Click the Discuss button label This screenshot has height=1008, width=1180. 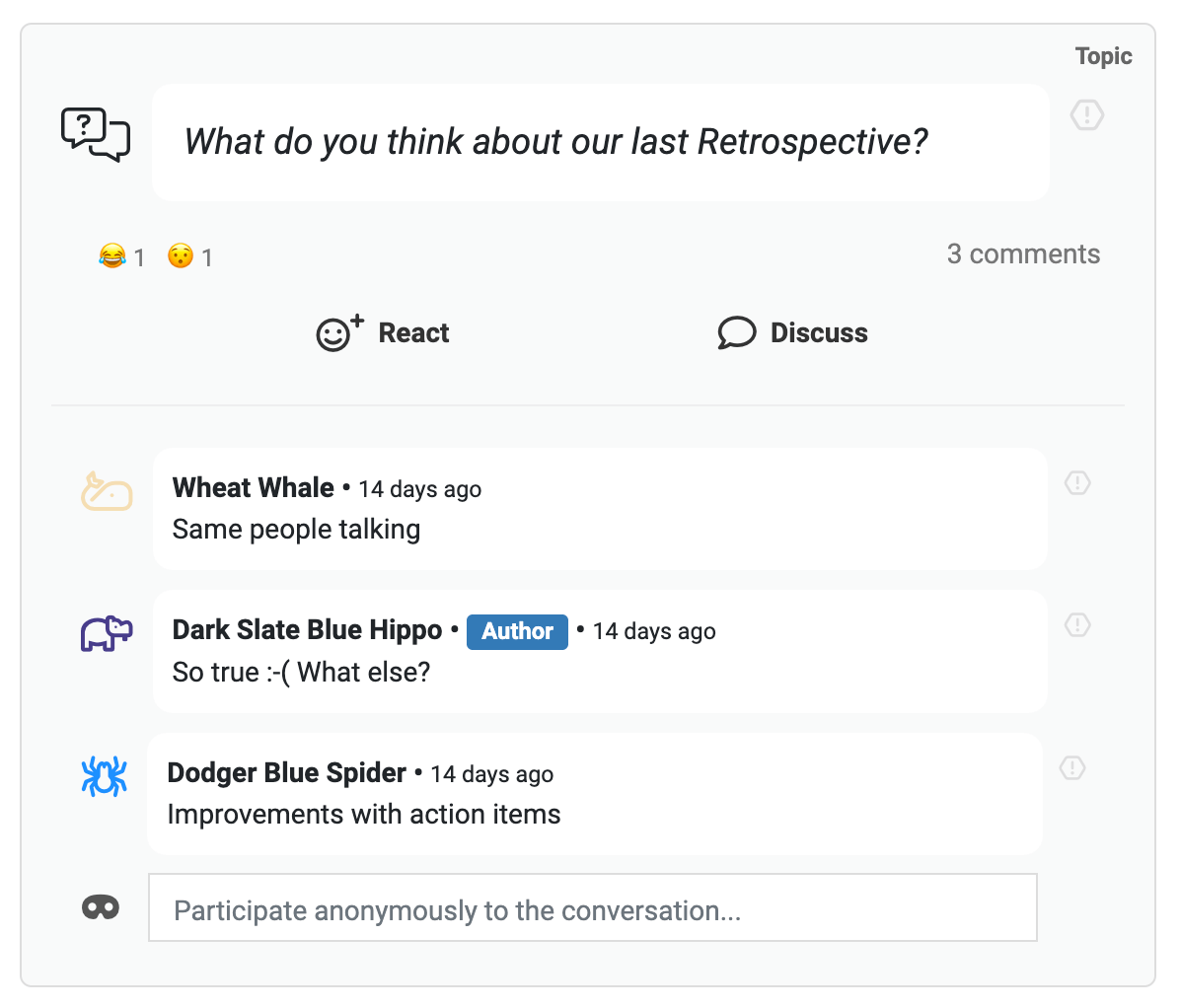(x=819, y=332)
